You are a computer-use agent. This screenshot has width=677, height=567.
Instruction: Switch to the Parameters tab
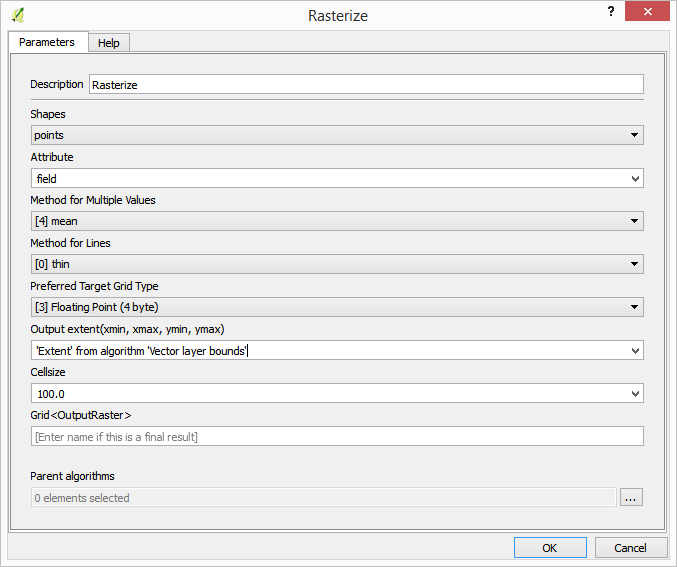point(47,42)
